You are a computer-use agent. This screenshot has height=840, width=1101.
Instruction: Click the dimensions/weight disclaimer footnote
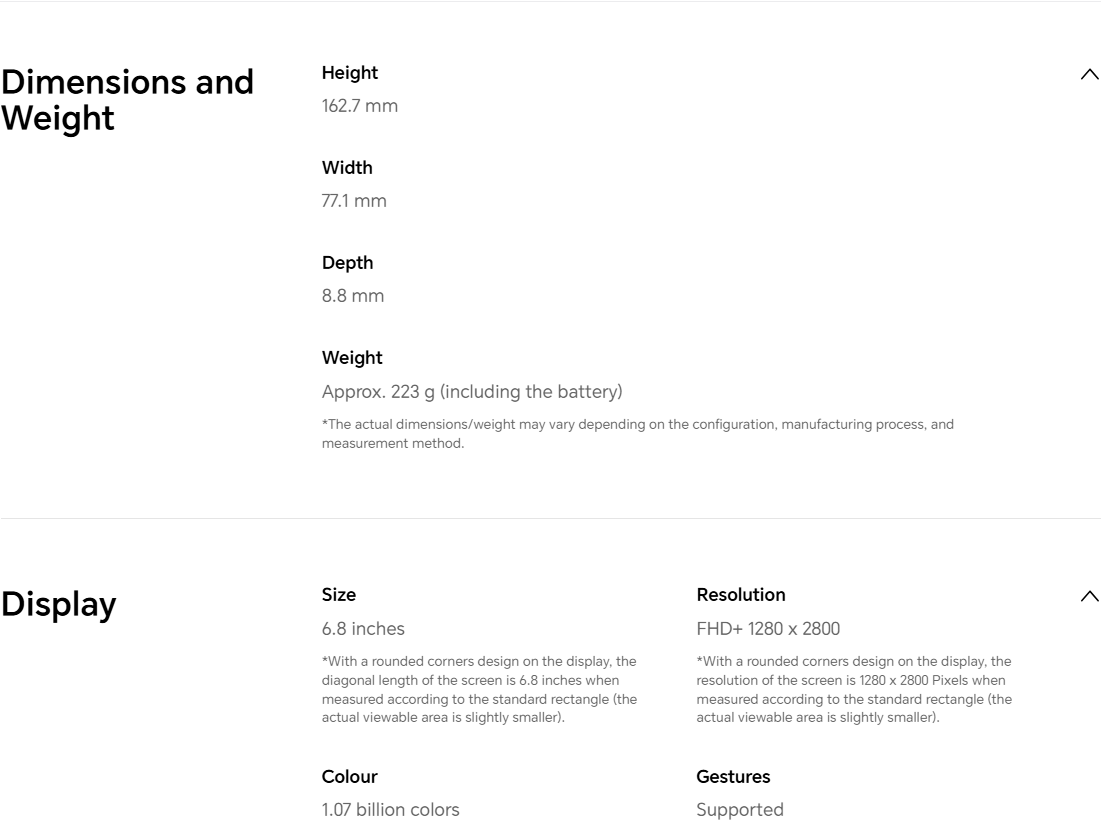coord(637,434)
